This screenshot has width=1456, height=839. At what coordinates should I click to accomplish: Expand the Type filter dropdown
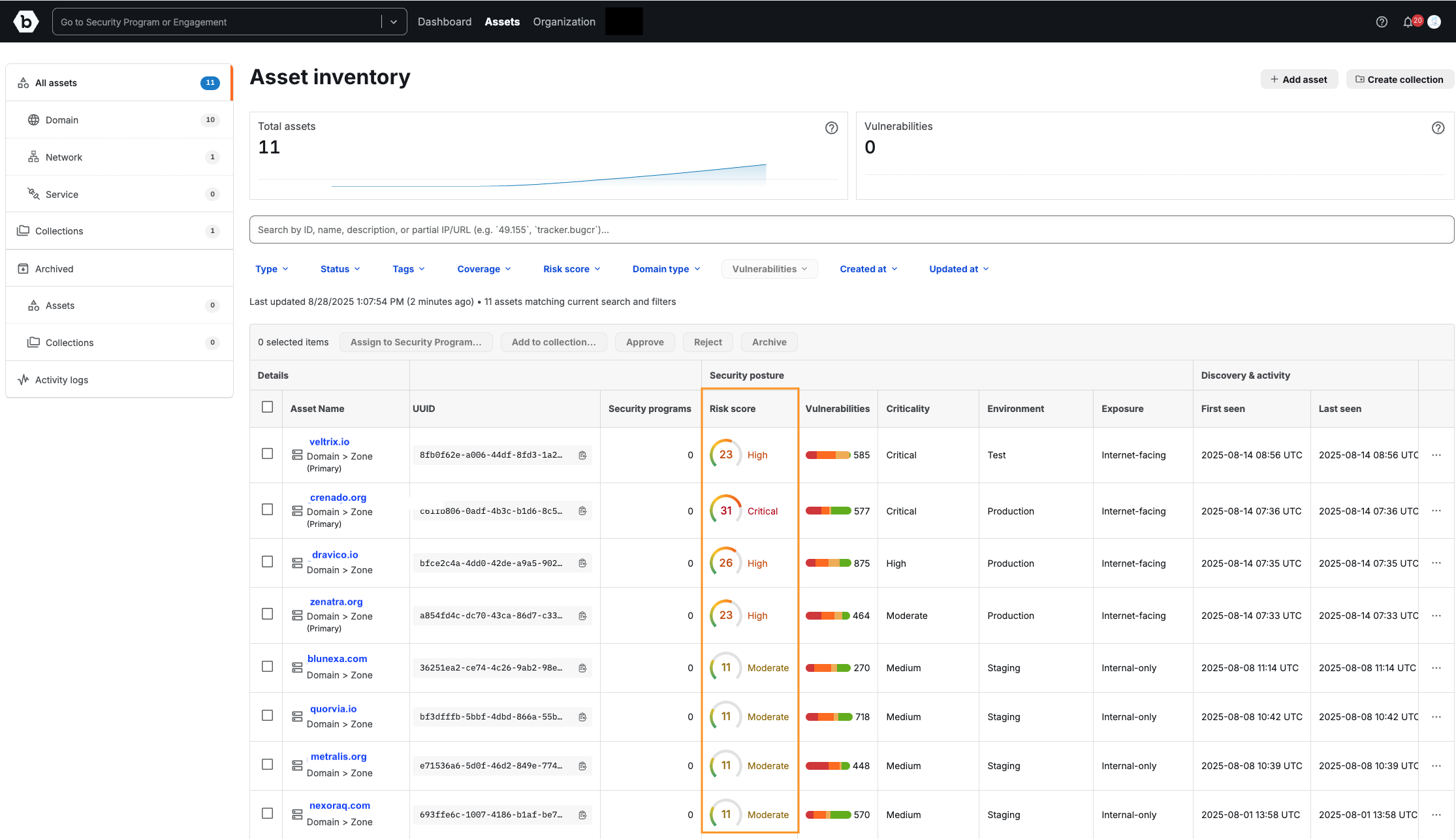(x=272, y=269)
